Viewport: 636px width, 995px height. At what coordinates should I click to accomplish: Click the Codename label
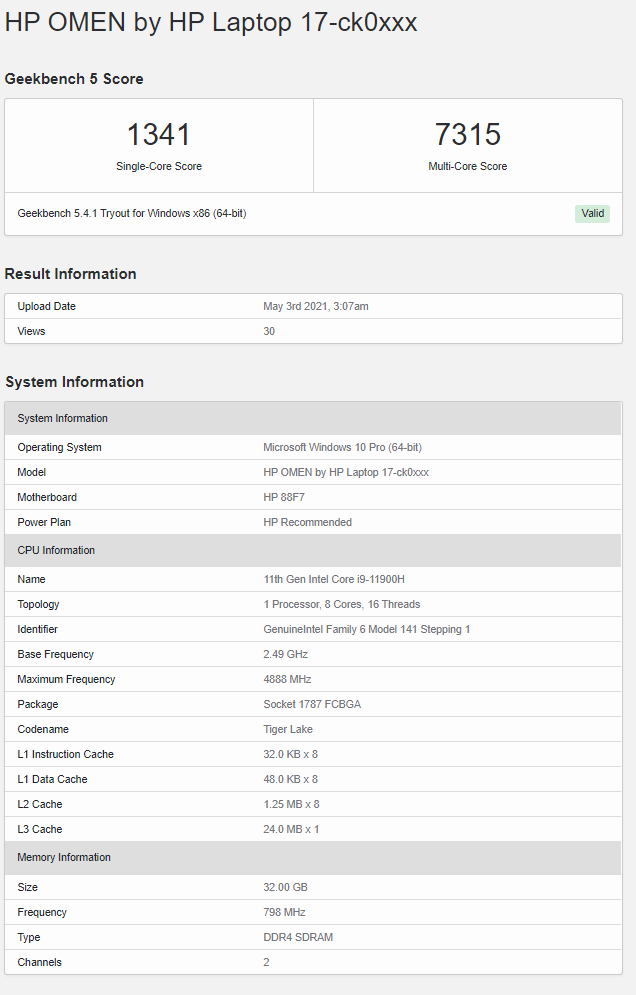tap(43, 729)
